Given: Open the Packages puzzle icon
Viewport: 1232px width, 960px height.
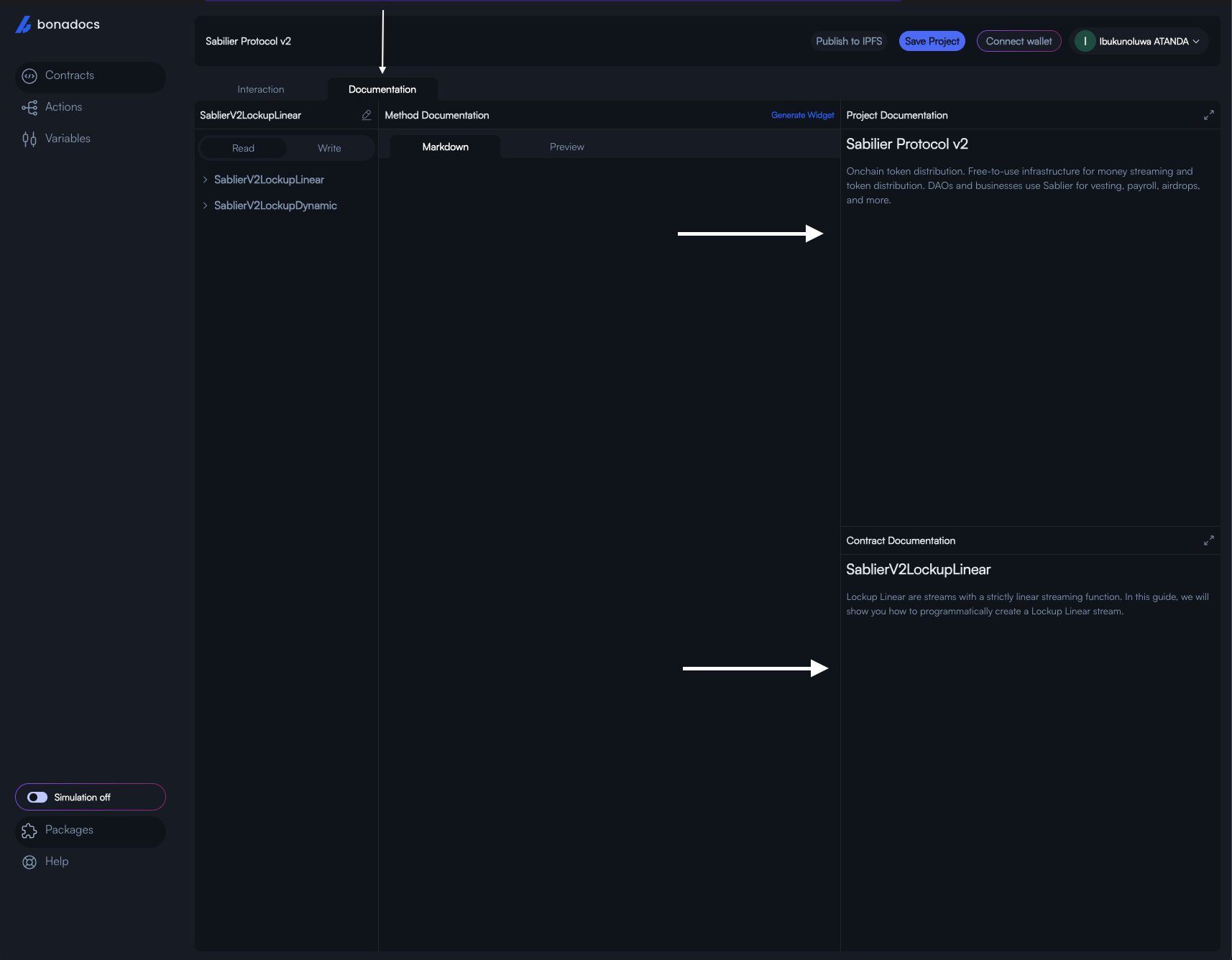Looking at the screenshot, I should click(29, 831).
